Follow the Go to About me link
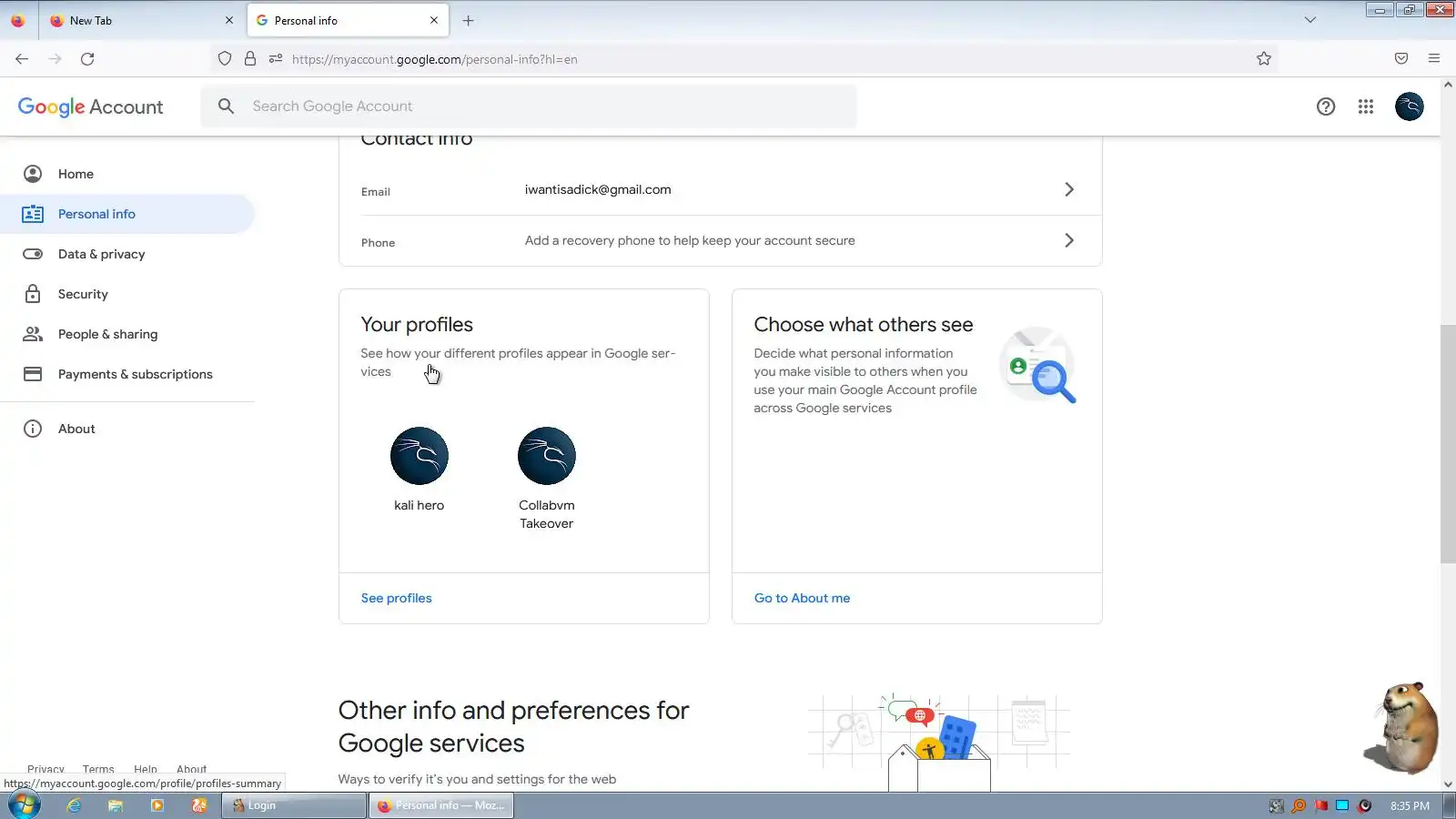The image size is (1456, 819). coord(802,598)
